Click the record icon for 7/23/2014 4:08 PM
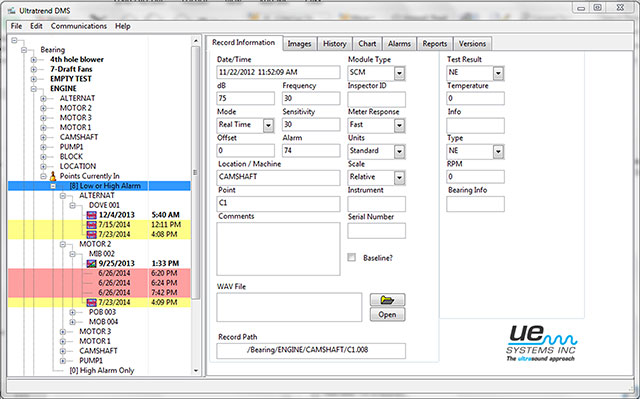 pos(91,235)
